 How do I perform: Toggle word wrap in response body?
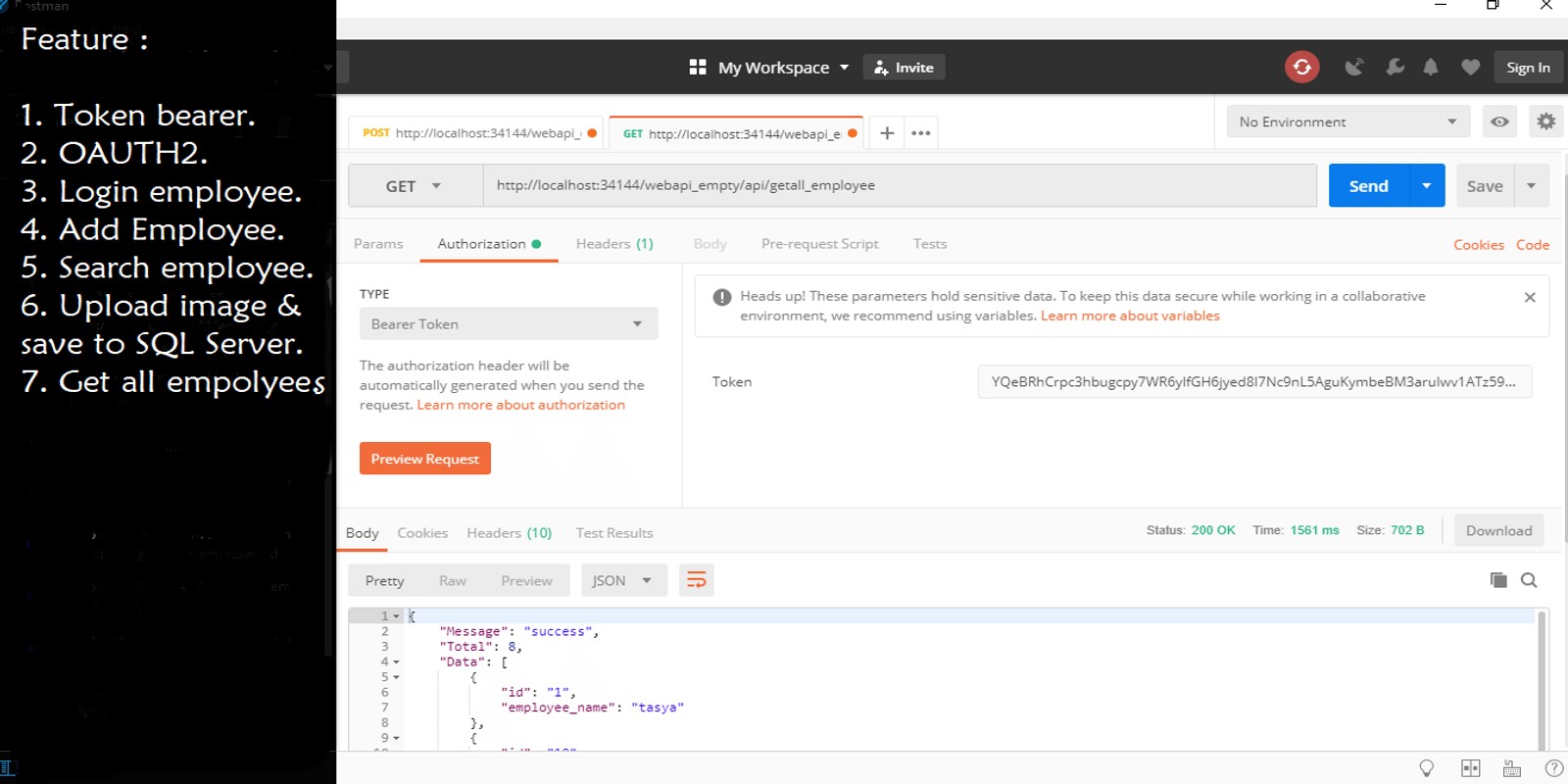pyautogui.click(x=696, y=580)
